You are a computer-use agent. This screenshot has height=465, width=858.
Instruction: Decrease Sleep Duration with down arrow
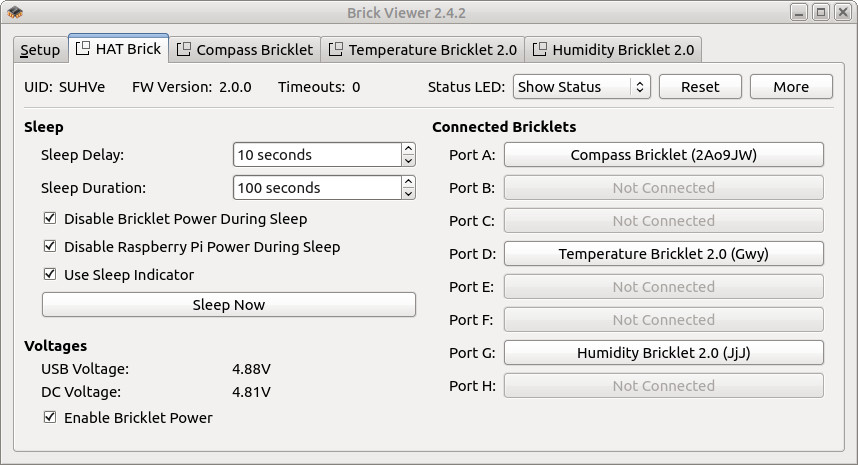pos(408,194)
